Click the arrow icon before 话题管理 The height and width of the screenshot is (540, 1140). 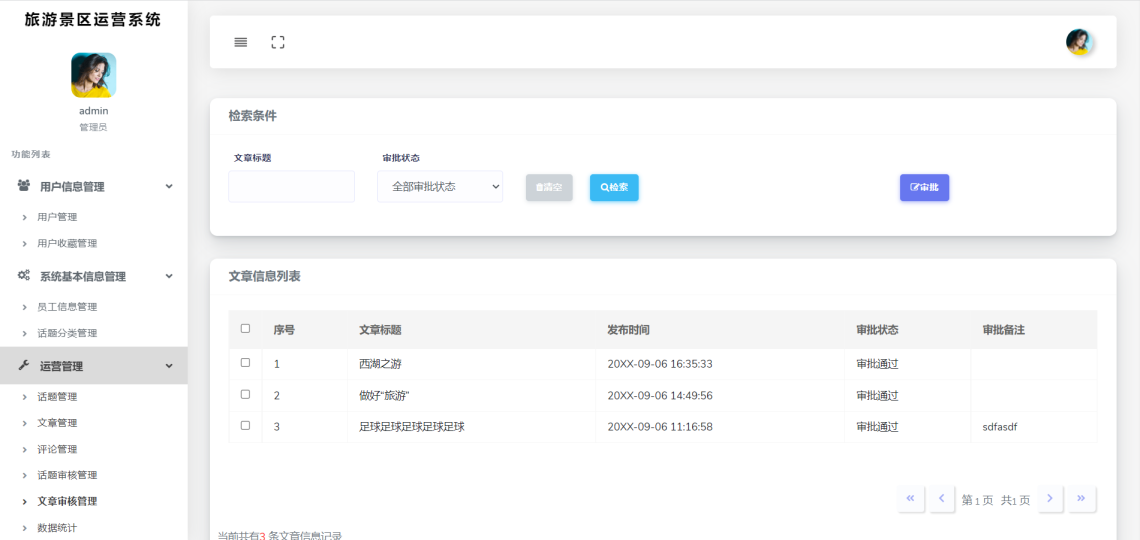(x=24, y=398)
